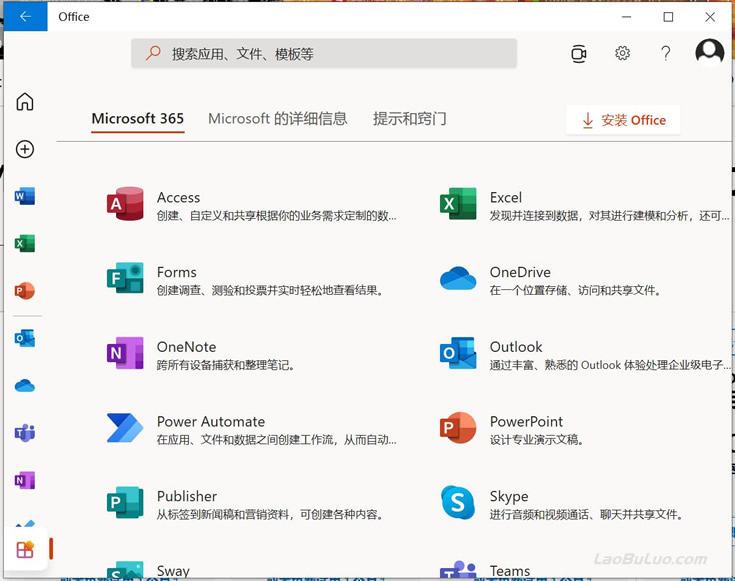Viewport: 735px width, 581px height.
Task: Click the 安装 Office button
Action: coord(623,120)
